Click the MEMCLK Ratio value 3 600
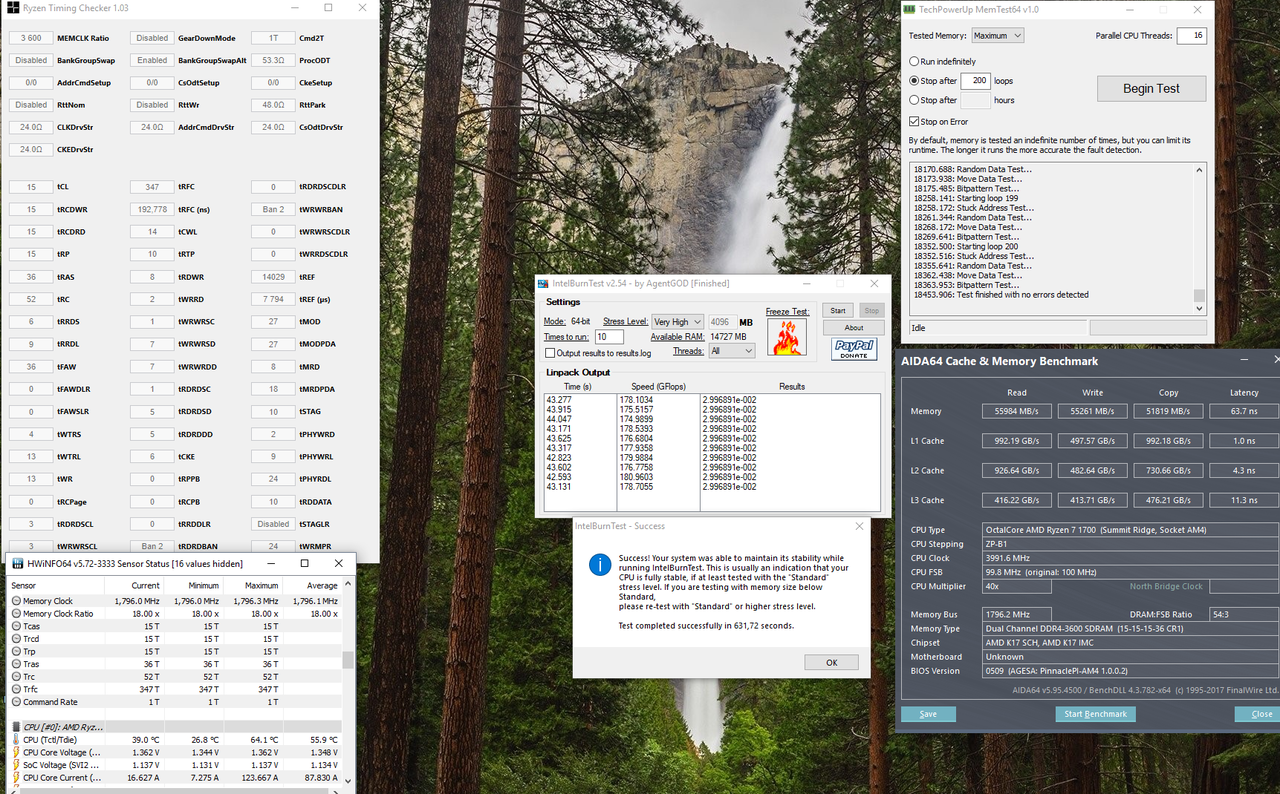Image resolution: width=1280 pixels, height=794 pixels. point(31,38)
